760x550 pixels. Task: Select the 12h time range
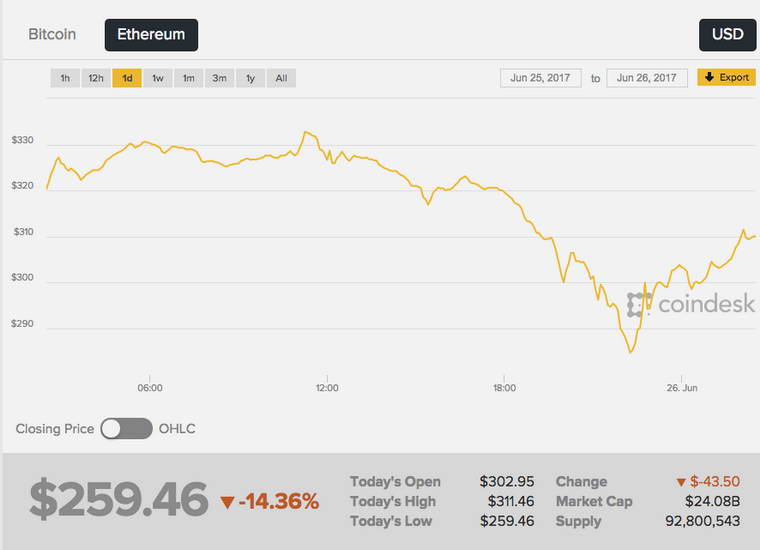pos(96,78)
